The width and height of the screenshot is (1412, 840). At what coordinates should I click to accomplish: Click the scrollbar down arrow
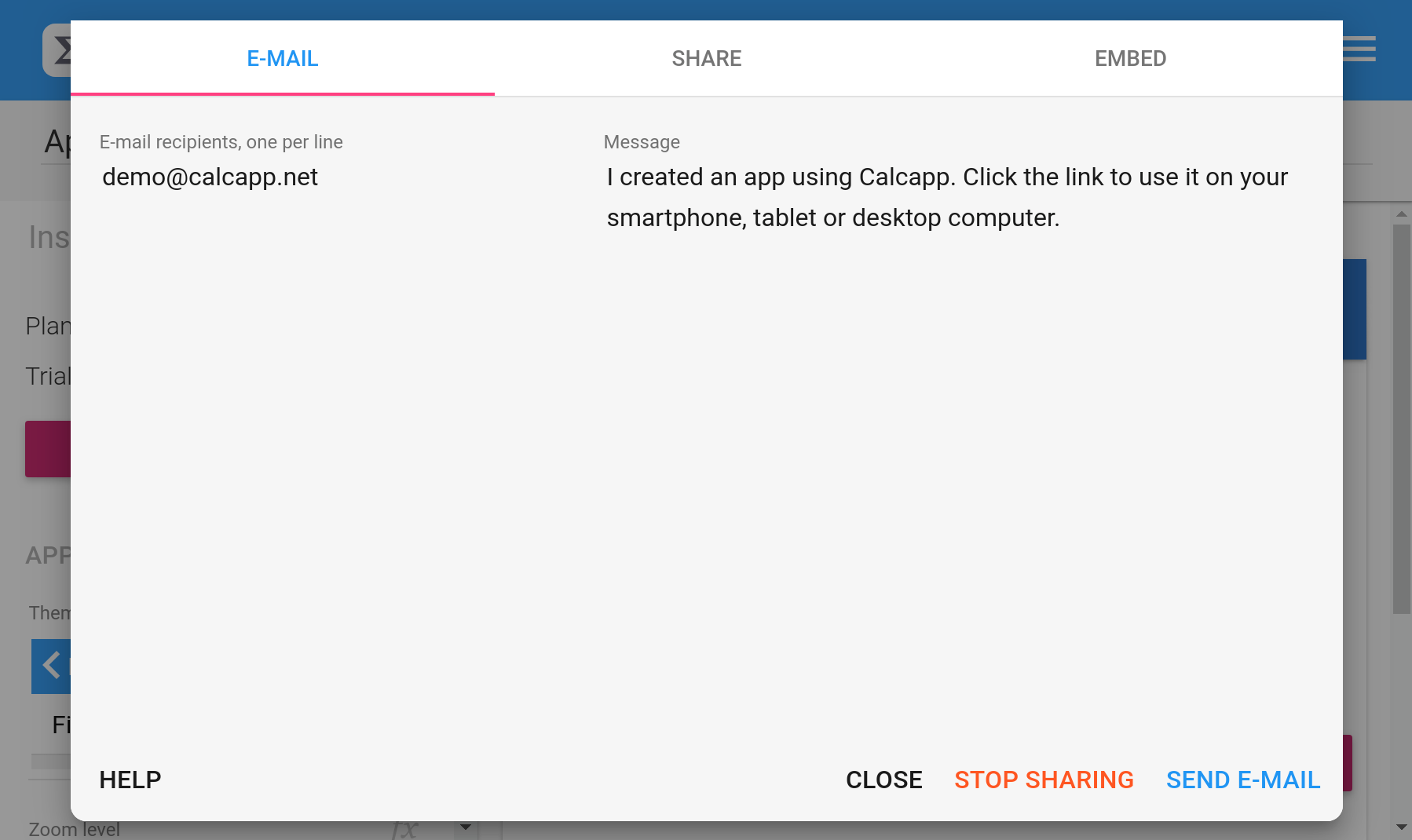pyautogui.click(x=1402, y=827)
